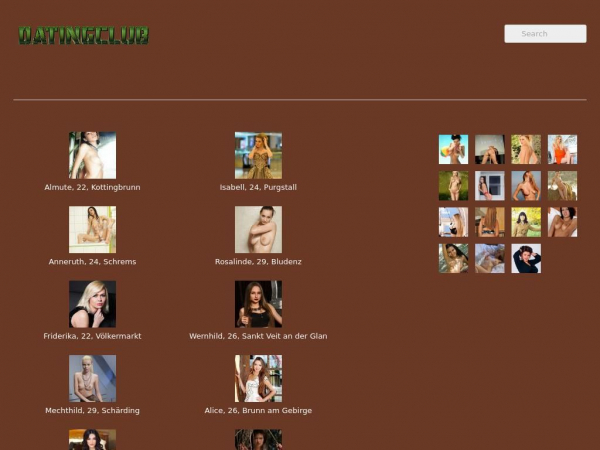Click the 'Anneruth, 24, Schrems' link
600x450 pixels.
click(93, 262)
